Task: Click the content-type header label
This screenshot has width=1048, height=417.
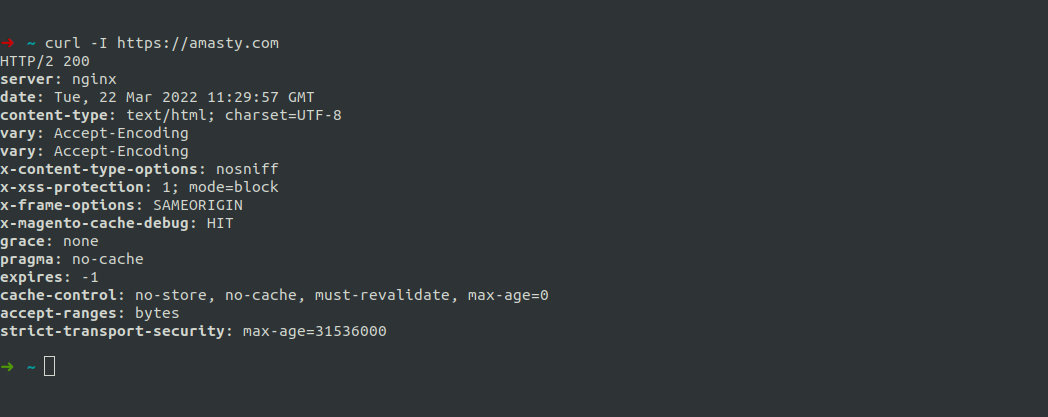Action: 53,116
